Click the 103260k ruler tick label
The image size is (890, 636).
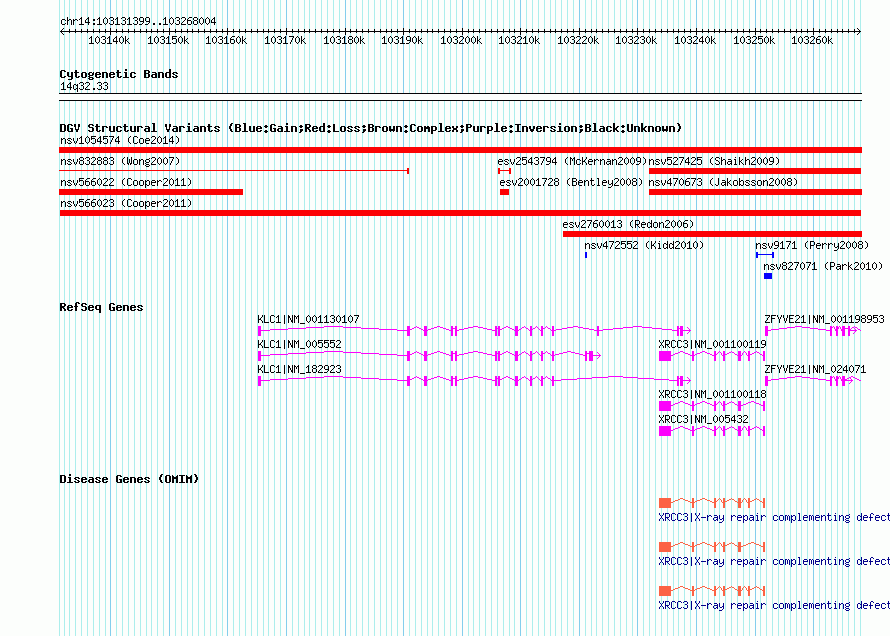click(812, 40)
